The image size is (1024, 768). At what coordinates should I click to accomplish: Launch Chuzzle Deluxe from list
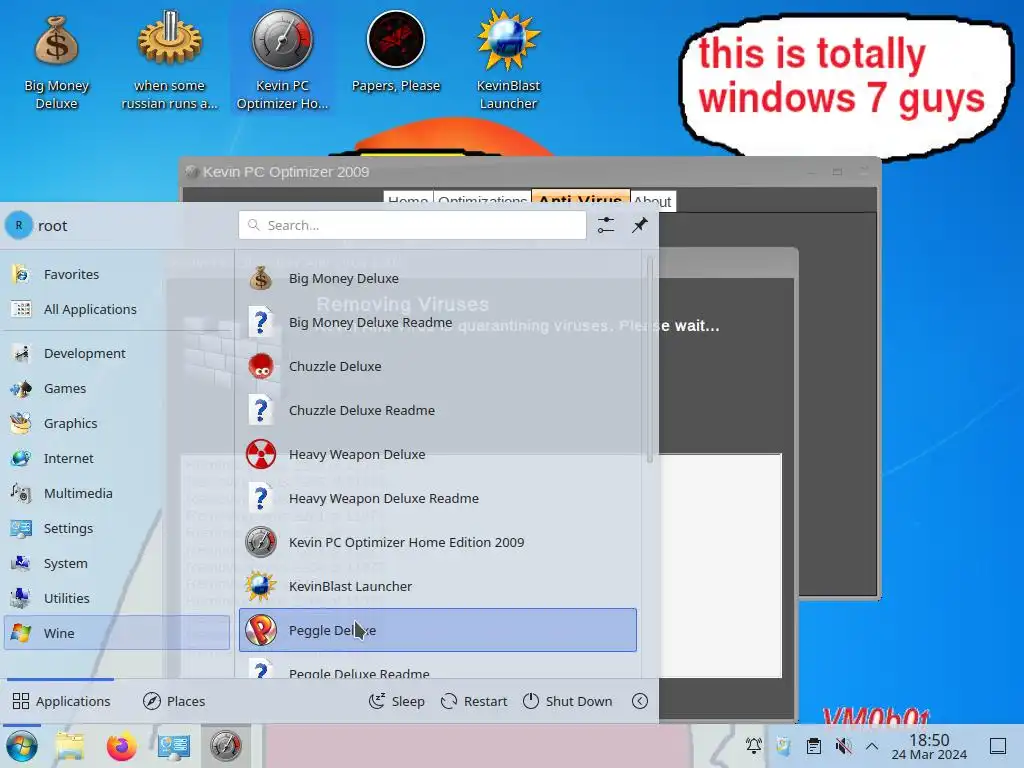coord(438,366)
